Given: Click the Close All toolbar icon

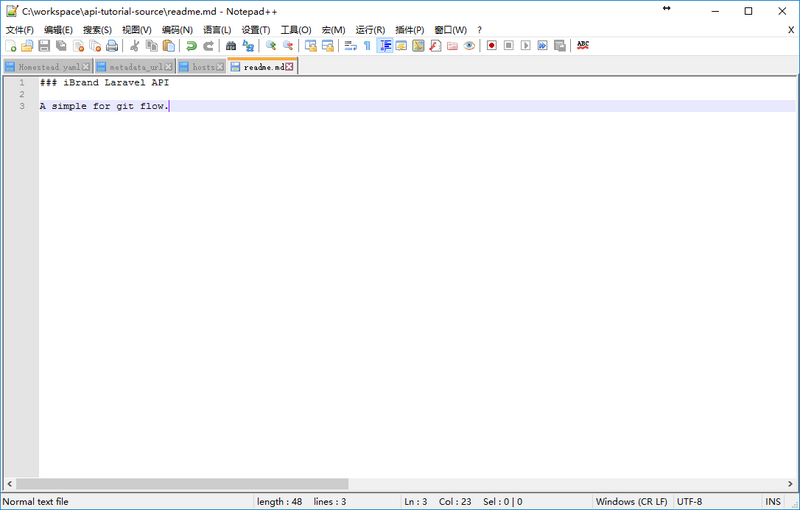Looking at the screenshot, I should coord(95,46).
